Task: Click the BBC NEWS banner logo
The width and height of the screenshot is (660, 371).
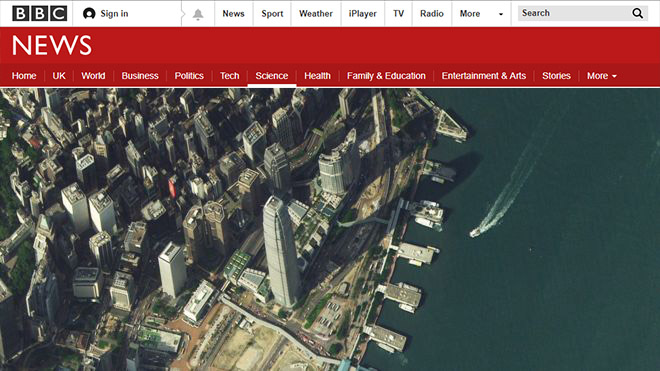Action: point(52,45)
